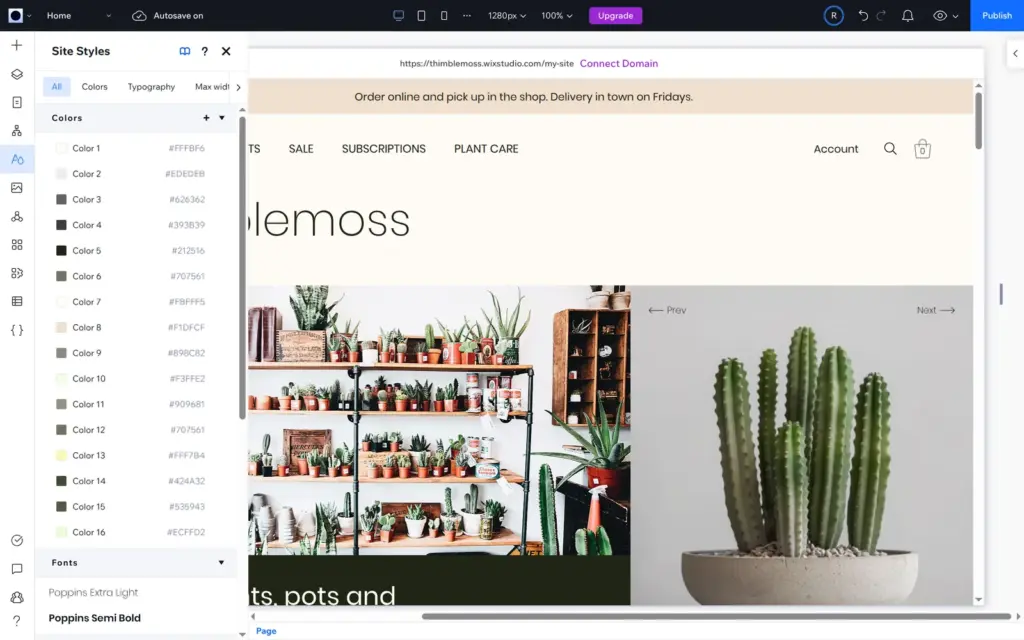The width and height of the screenshot is (1024, 640).
Task: Expand the right inspector panel
Action: coord(1015,54)
